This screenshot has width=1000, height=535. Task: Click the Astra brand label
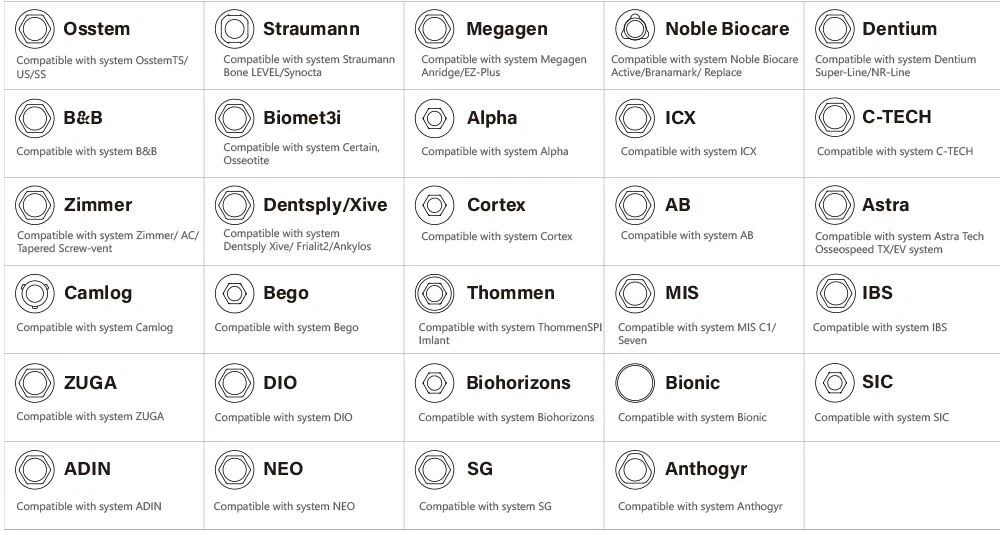[885, 205]
